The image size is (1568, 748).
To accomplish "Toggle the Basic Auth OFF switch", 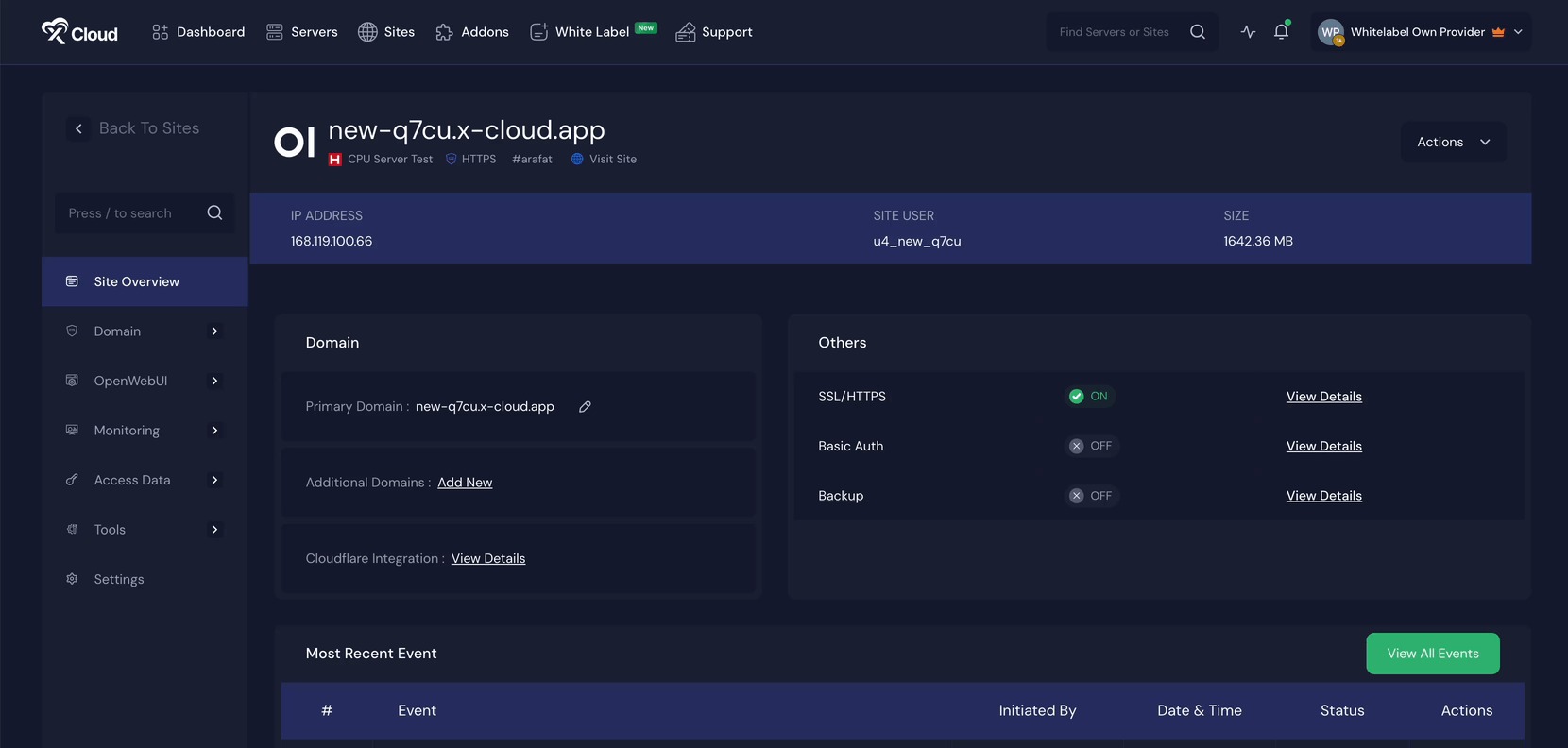I will pos(1090,447).
